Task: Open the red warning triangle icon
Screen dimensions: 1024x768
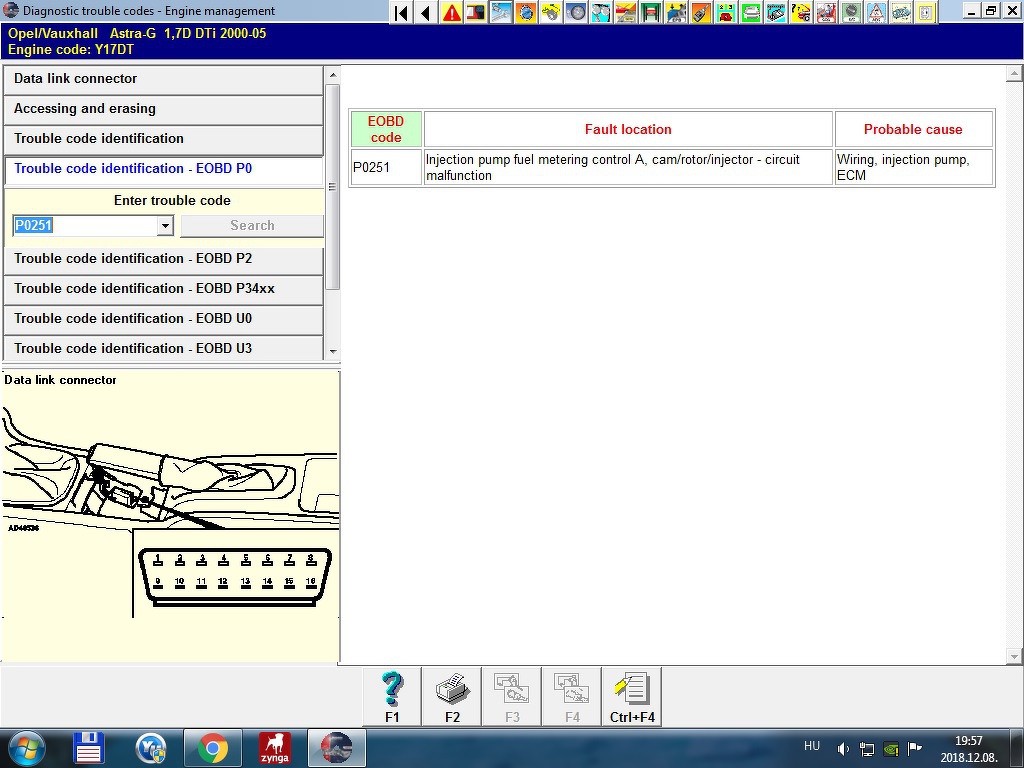Action: [451, 12]
